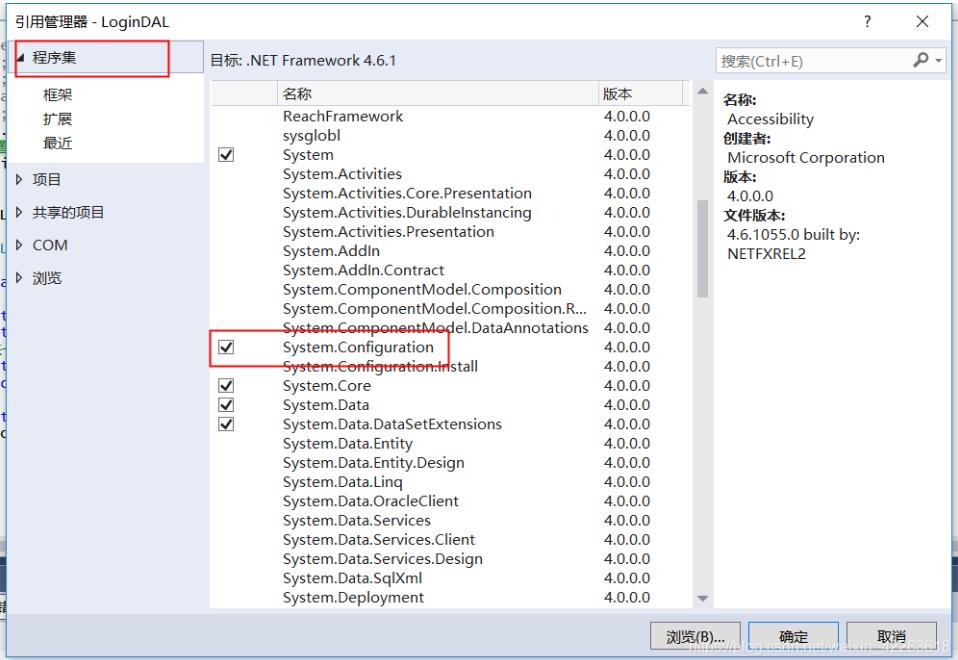Uncheck the System.Data checkbox
The height and width of the screenshot is (660, 958).
pos(226,405)
